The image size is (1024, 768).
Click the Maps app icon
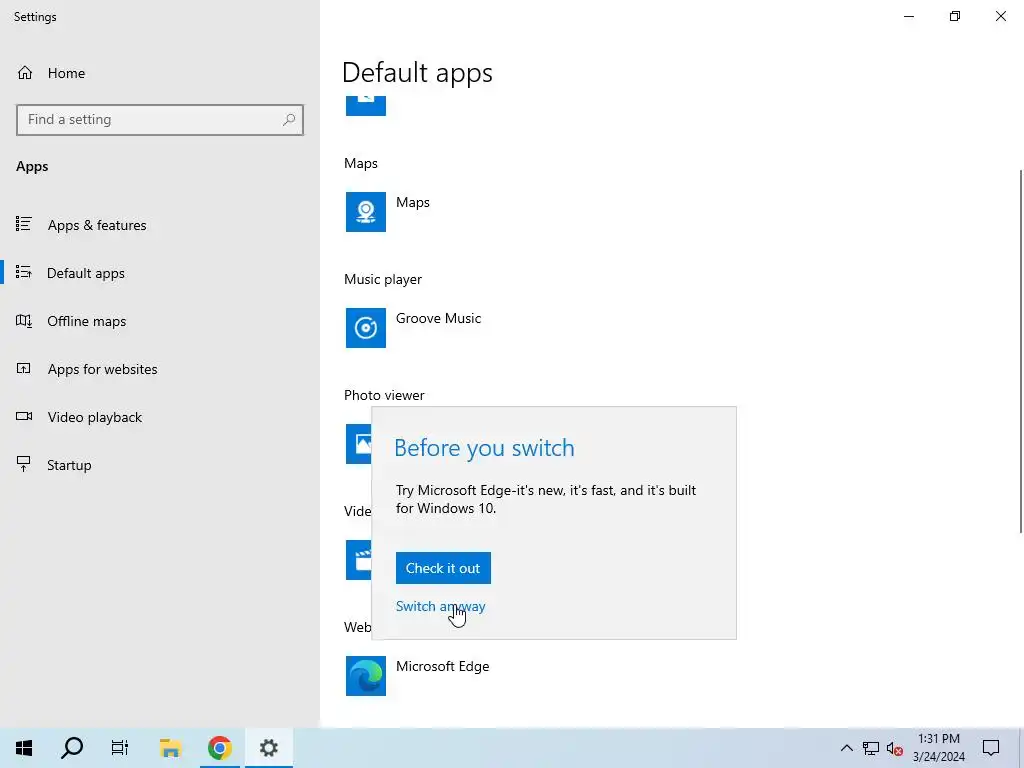366,212
